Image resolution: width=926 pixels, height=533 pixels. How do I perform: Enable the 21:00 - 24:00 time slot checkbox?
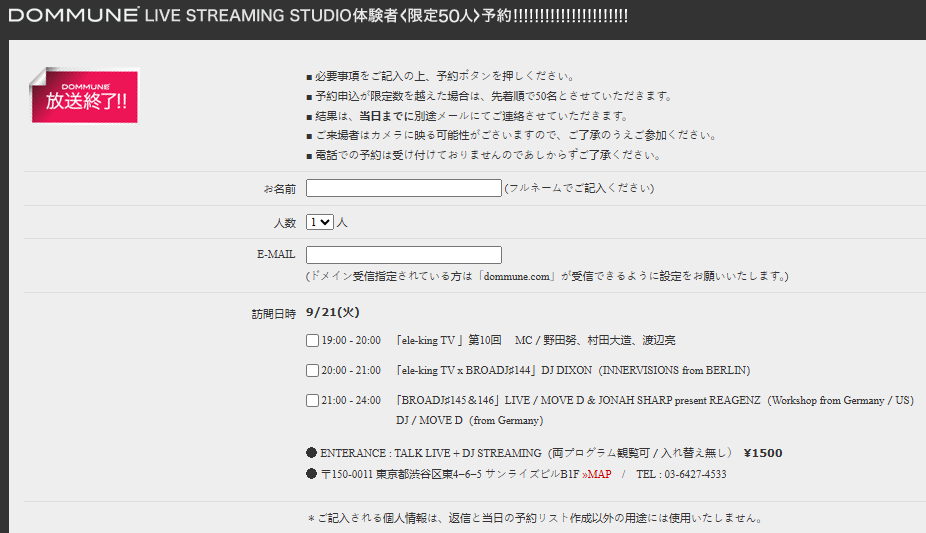[313, 401]
